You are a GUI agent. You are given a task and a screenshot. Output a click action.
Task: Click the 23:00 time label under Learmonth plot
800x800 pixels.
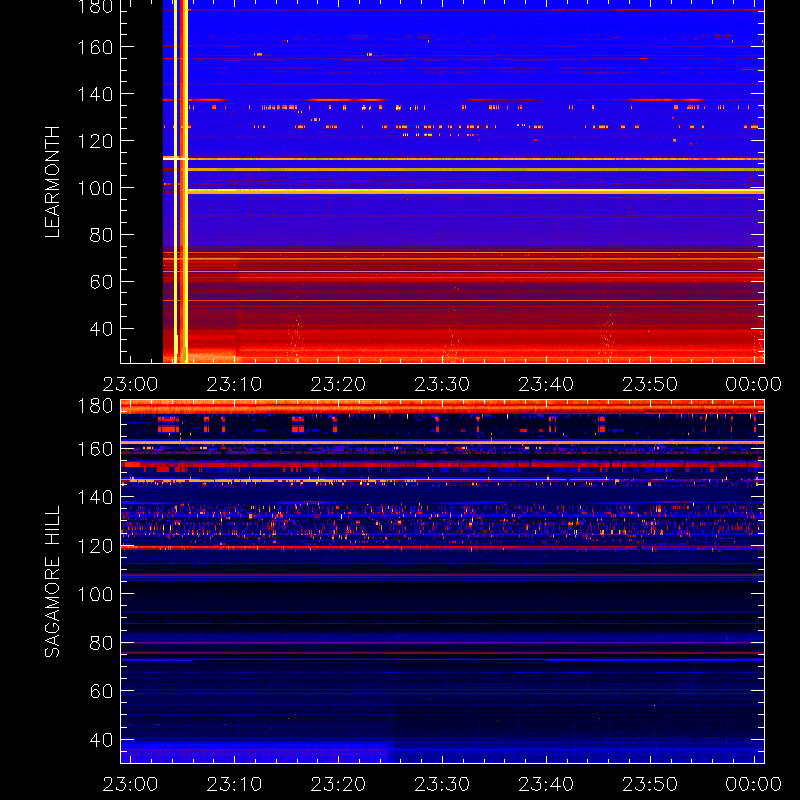pyautogui.click(x=131, y=384)
